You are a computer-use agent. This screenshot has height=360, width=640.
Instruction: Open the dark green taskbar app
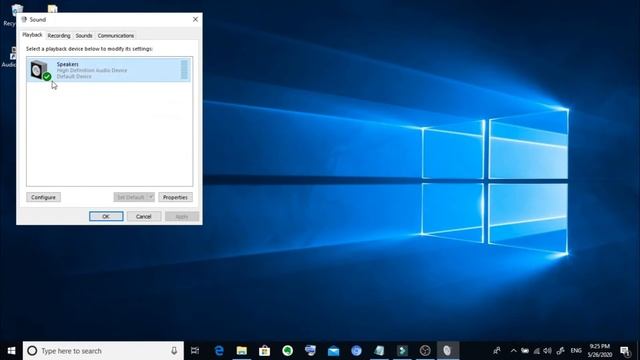(402, 351)
